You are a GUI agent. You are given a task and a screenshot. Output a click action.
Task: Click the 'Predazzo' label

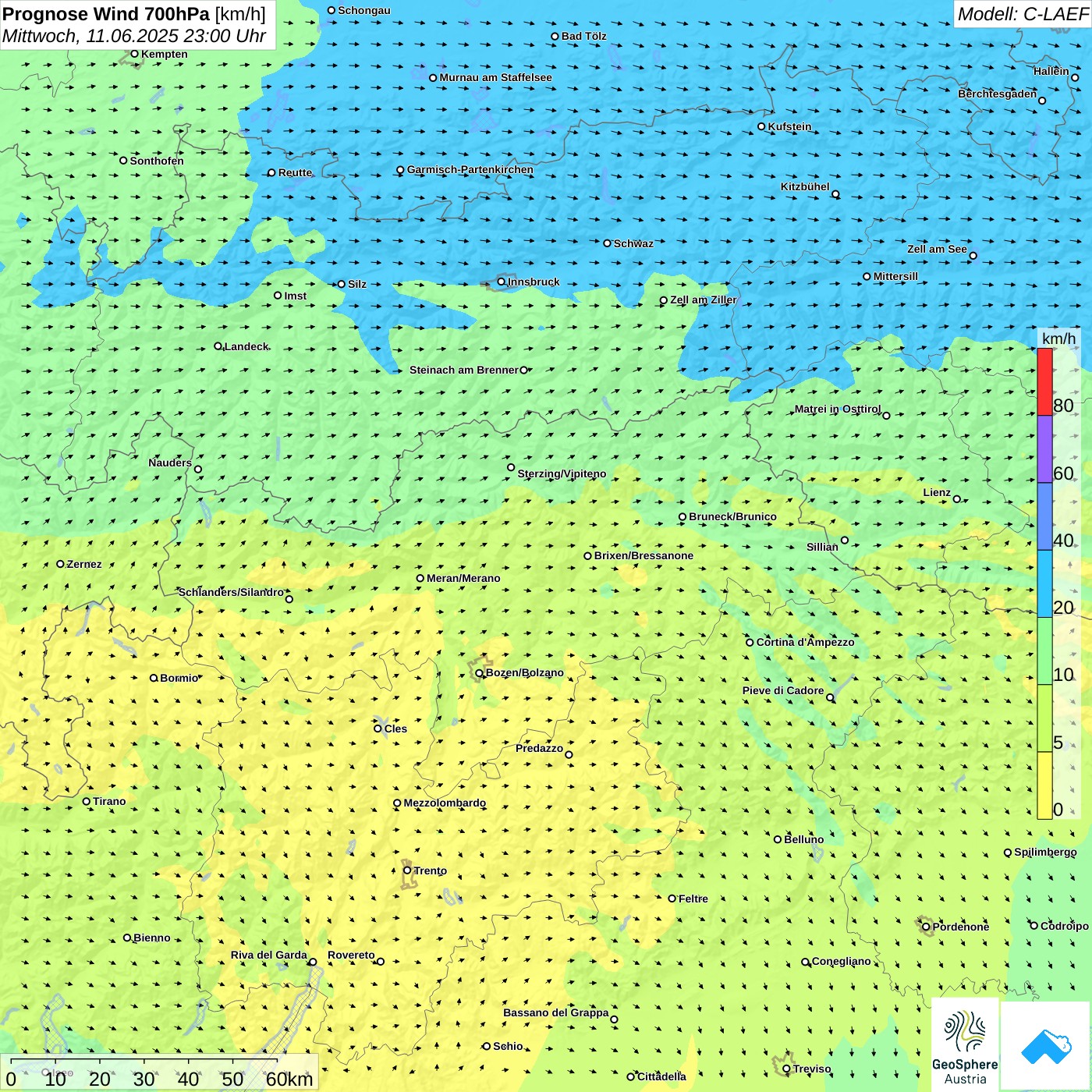tap(539, 748)
